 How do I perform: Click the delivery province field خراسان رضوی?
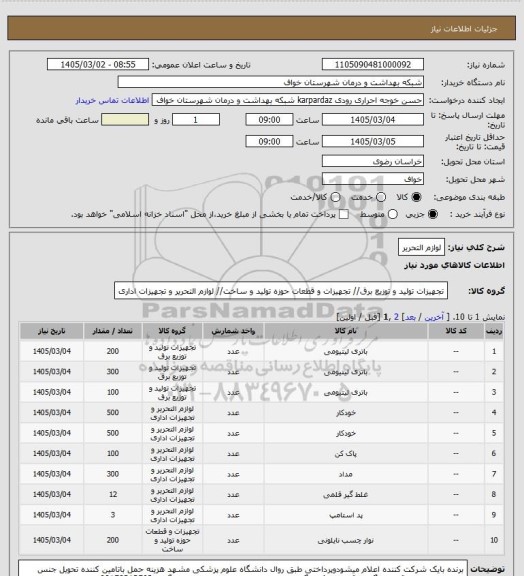(373, 161)
